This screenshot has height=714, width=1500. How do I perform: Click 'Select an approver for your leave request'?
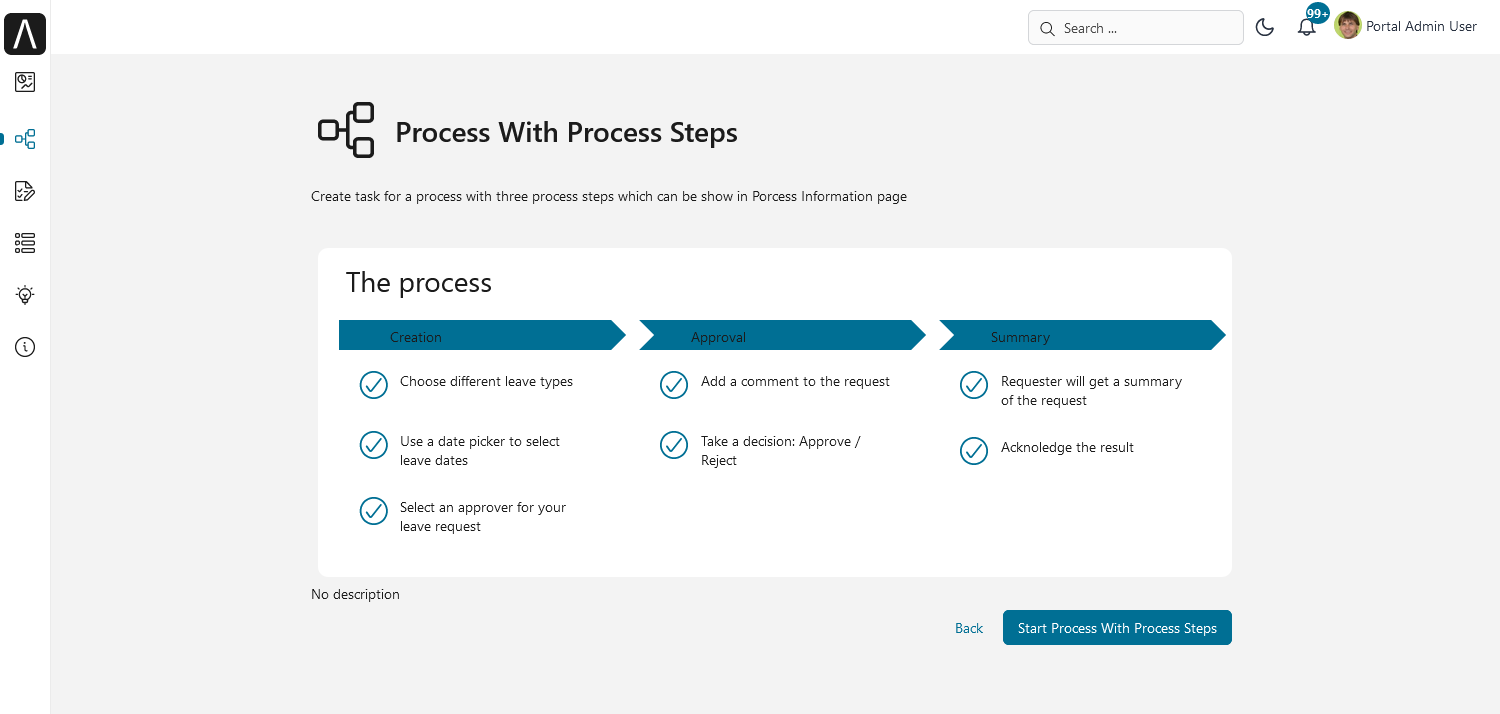click(483, 517)
